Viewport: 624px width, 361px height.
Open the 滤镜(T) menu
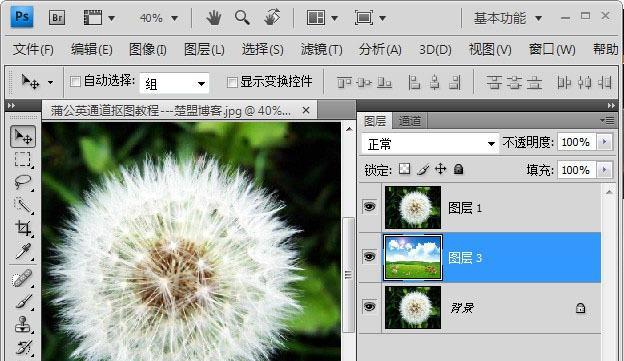321,50
